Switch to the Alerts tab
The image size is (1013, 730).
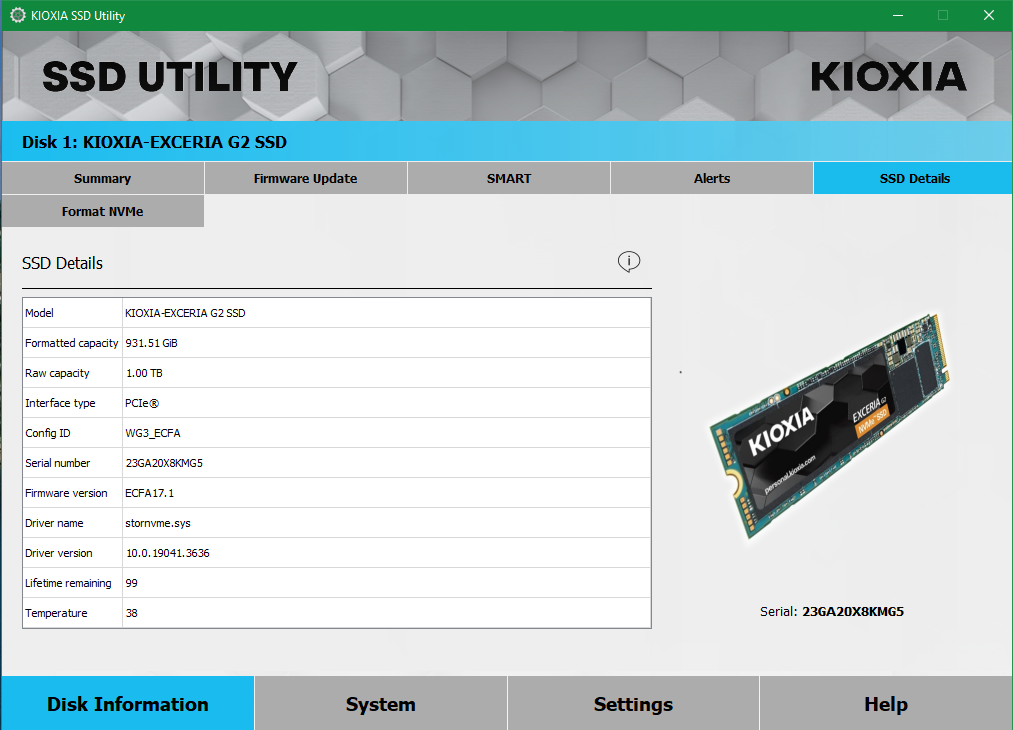tap(712, 178)
